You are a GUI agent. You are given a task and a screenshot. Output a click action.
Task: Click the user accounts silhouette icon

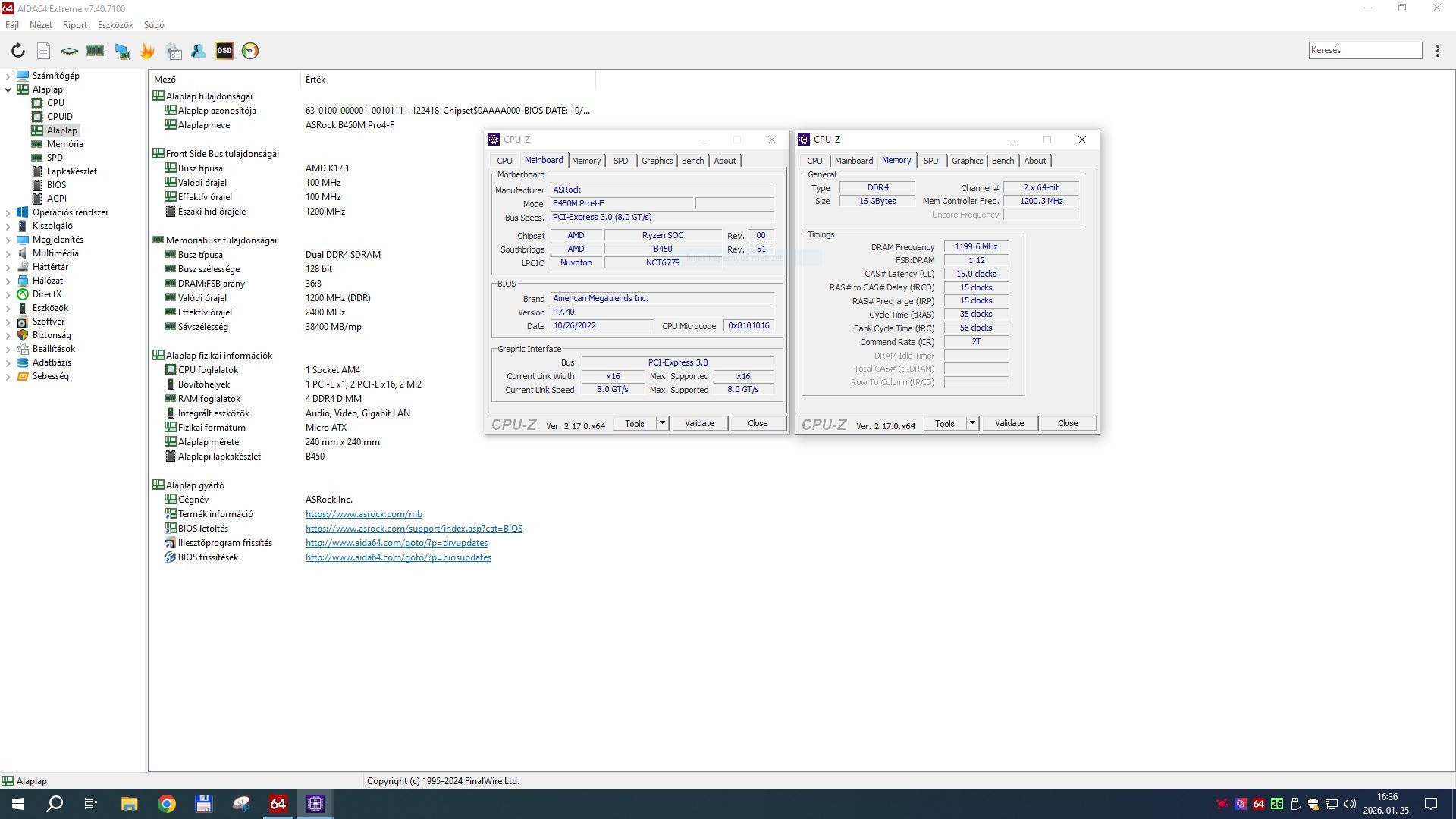(x=199, y=51)
